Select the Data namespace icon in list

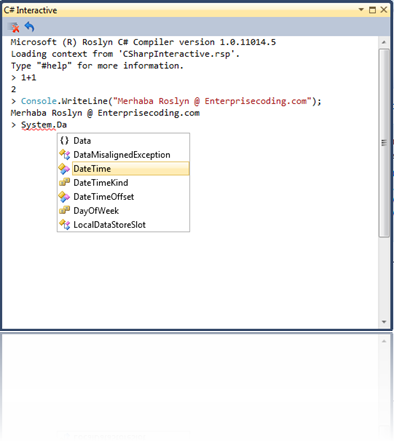click(x=64, y=141)
